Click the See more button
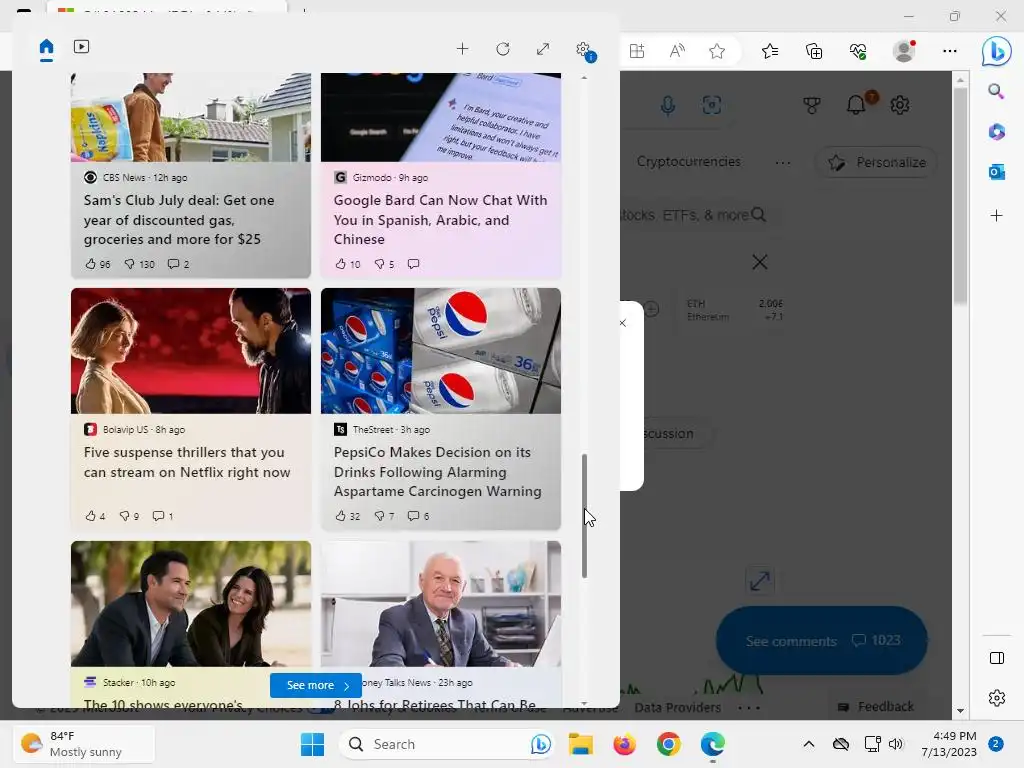Viewport: 1024px width, 768px height. (316, 685)
